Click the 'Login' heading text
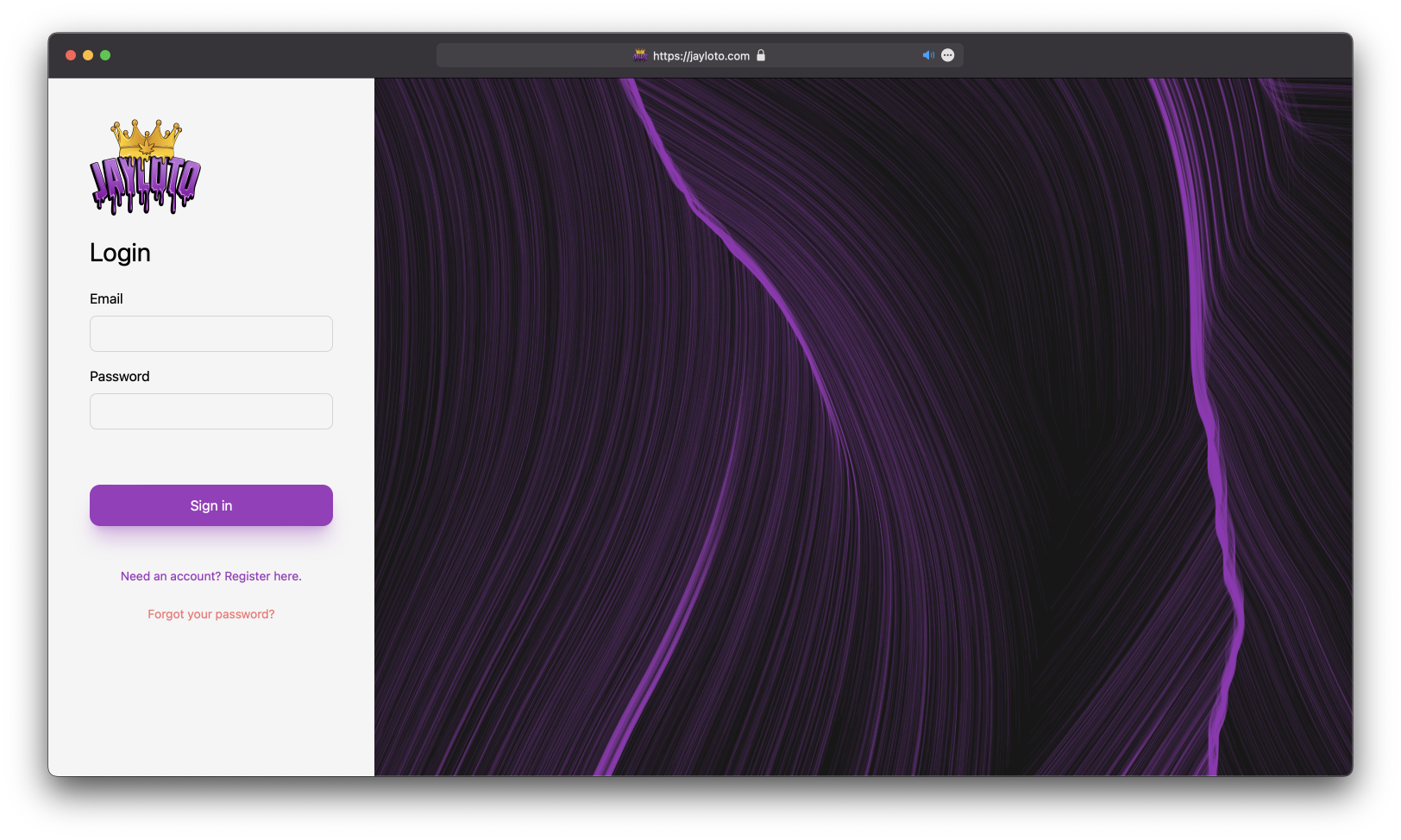 [x=120, y=253]
